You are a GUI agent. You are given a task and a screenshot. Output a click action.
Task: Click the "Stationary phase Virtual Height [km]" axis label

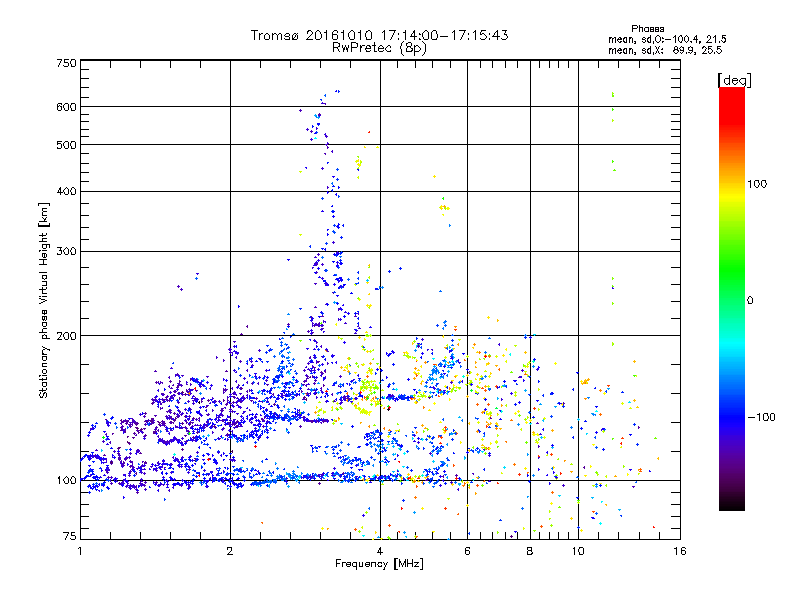point(43,301)
